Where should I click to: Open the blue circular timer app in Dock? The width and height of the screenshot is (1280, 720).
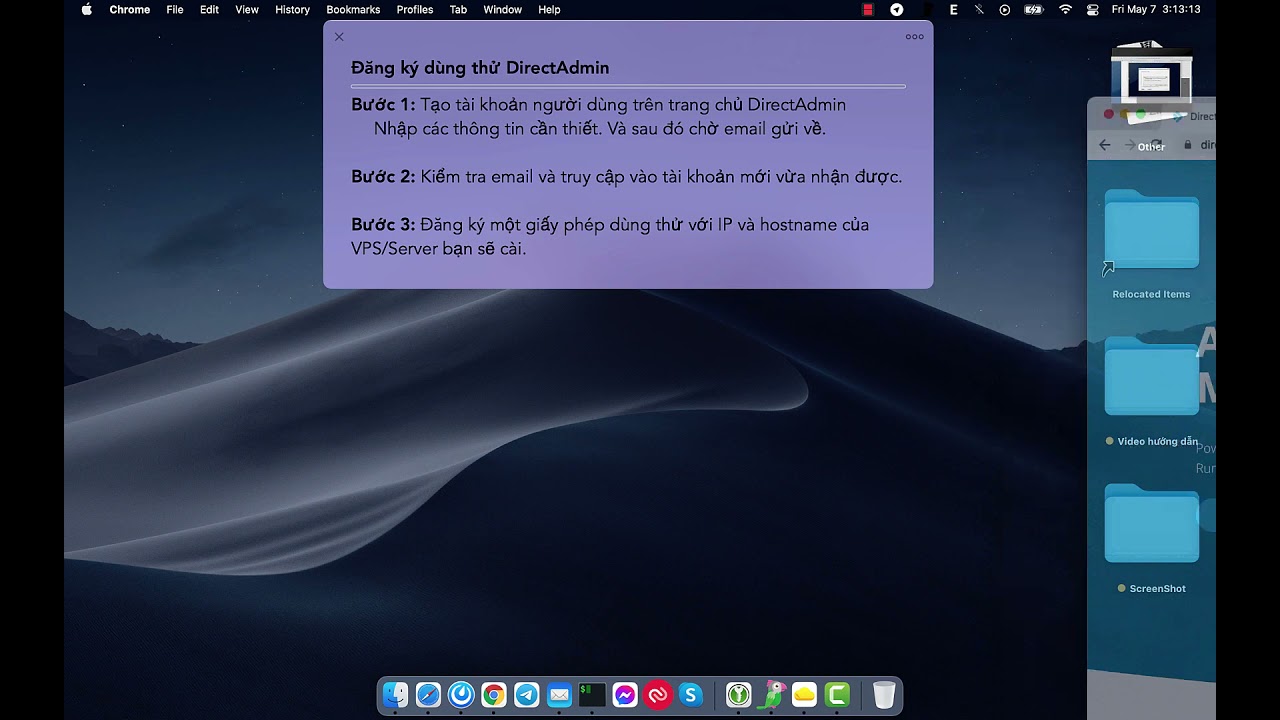(x=461, y=695)
